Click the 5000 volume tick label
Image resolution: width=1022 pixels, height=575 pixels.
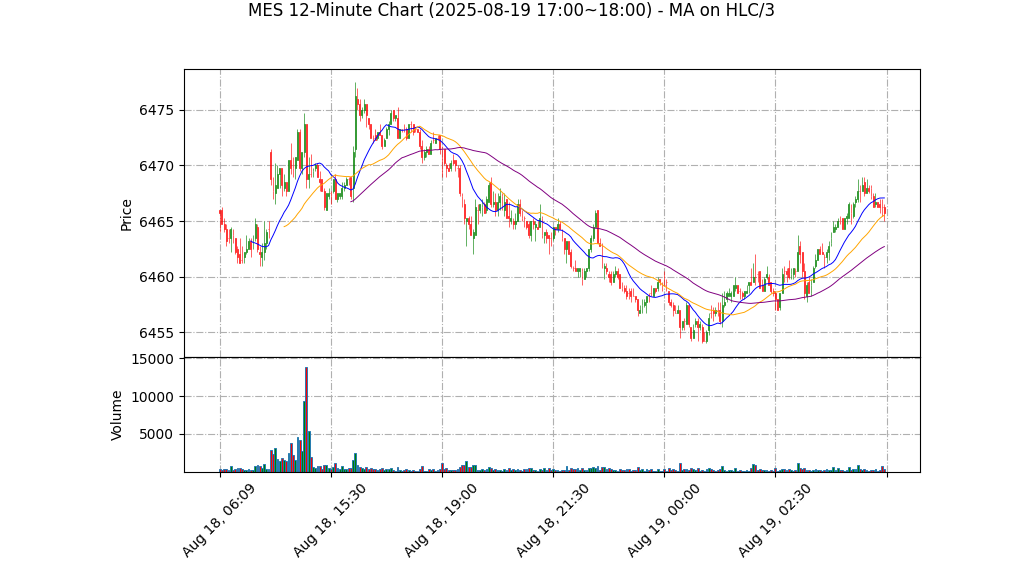[156, 435]
